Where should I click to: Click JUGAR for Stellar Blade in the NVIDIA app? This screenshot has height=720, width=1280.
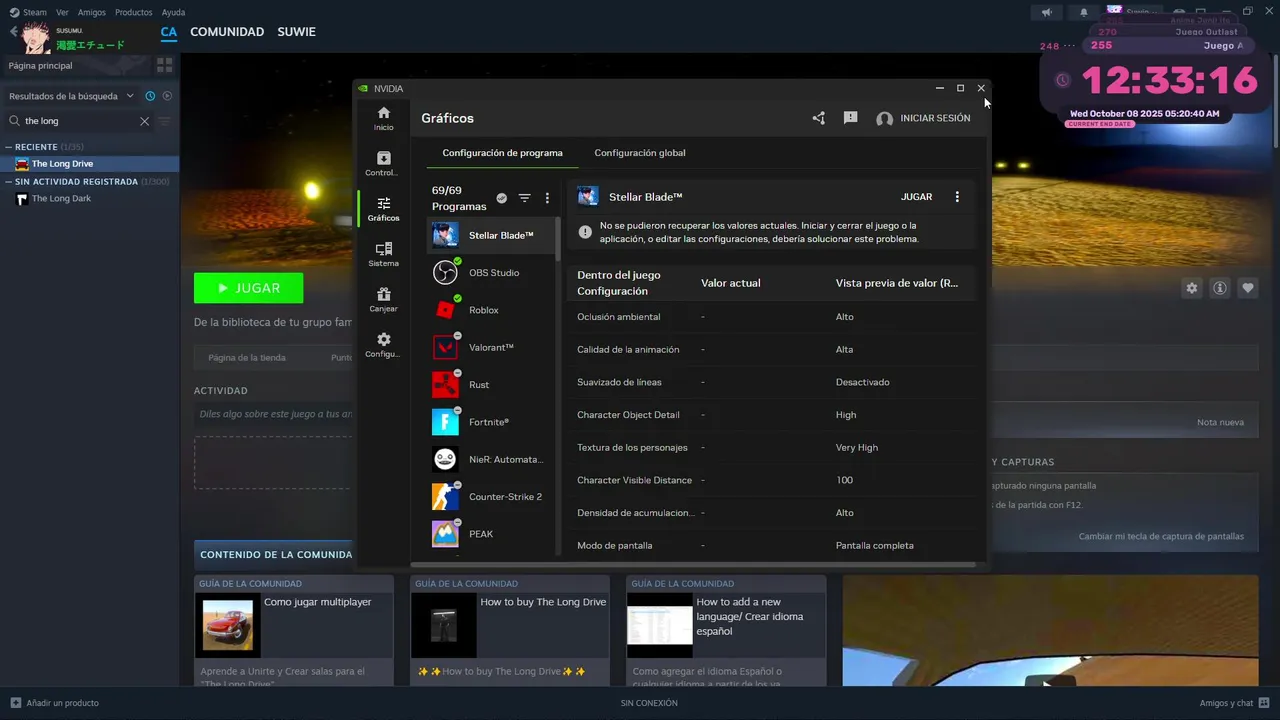coord(916,197)
